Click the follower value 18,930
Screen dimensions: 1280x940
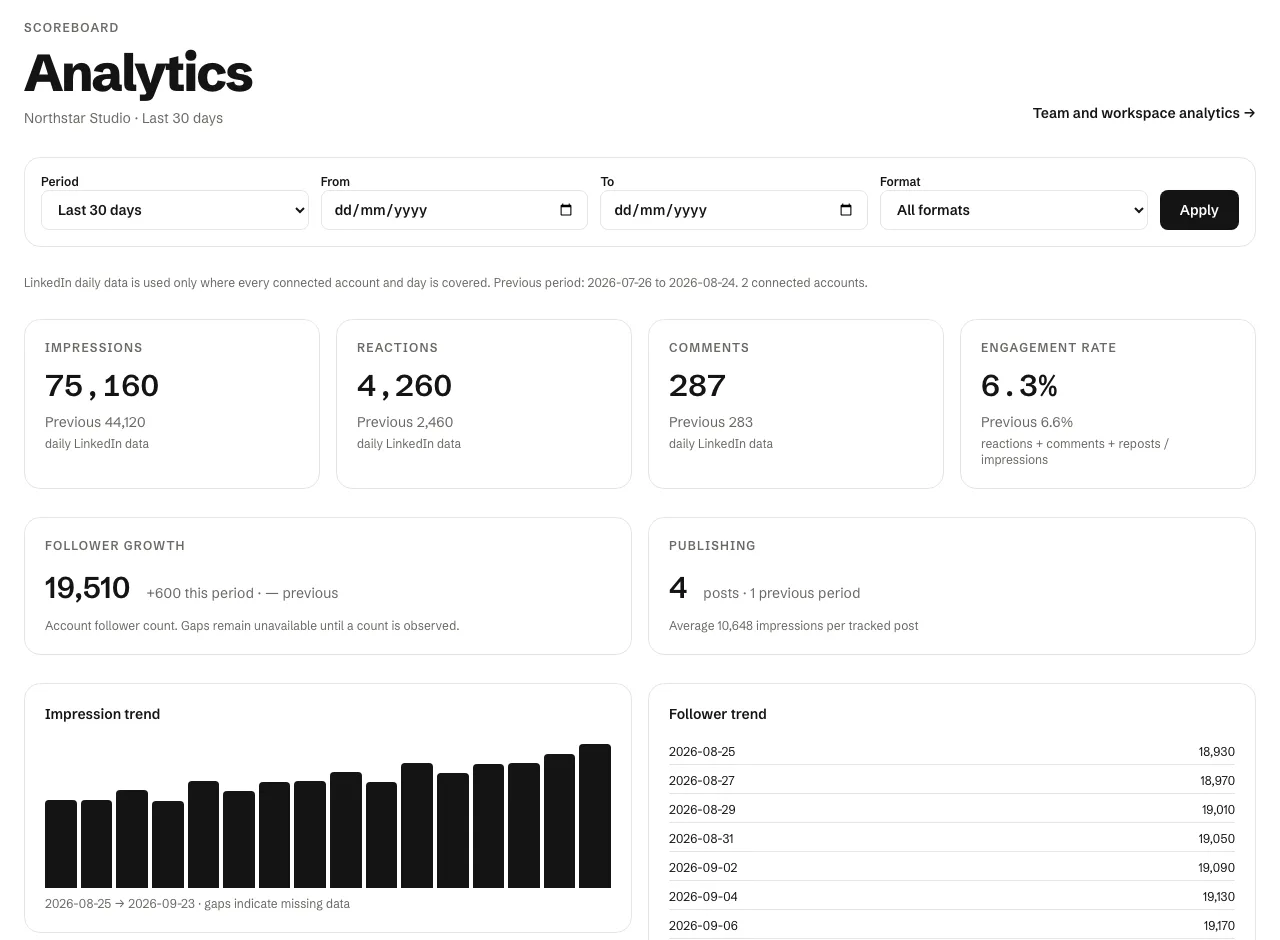(x=1217, y=752)
